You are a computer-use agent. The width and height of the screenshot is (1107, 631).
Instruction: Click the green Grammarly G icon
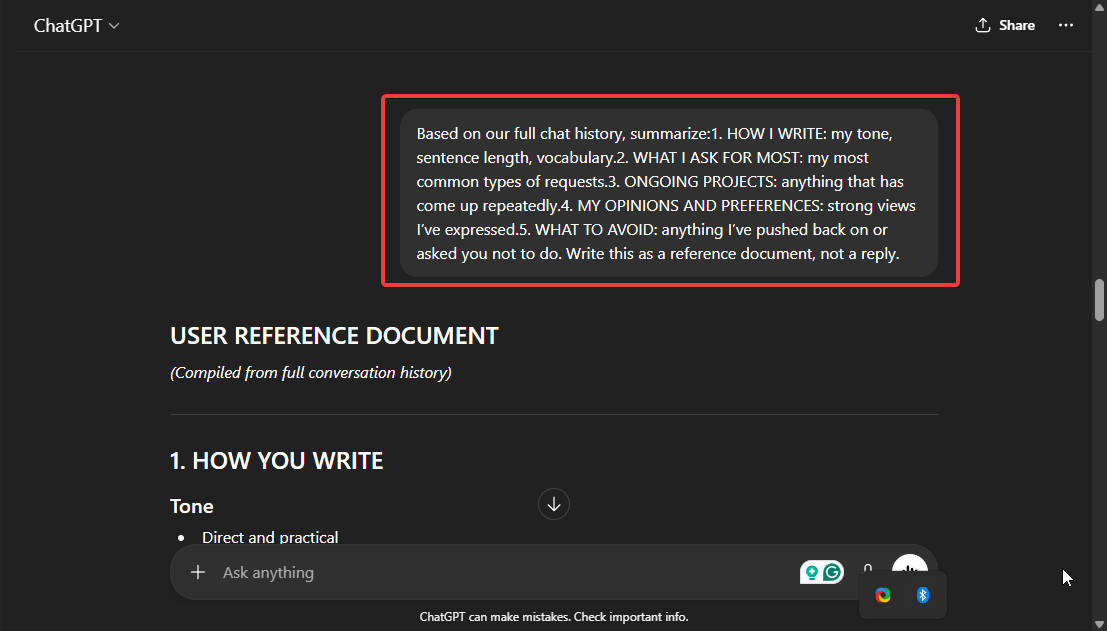coord(832,572)
